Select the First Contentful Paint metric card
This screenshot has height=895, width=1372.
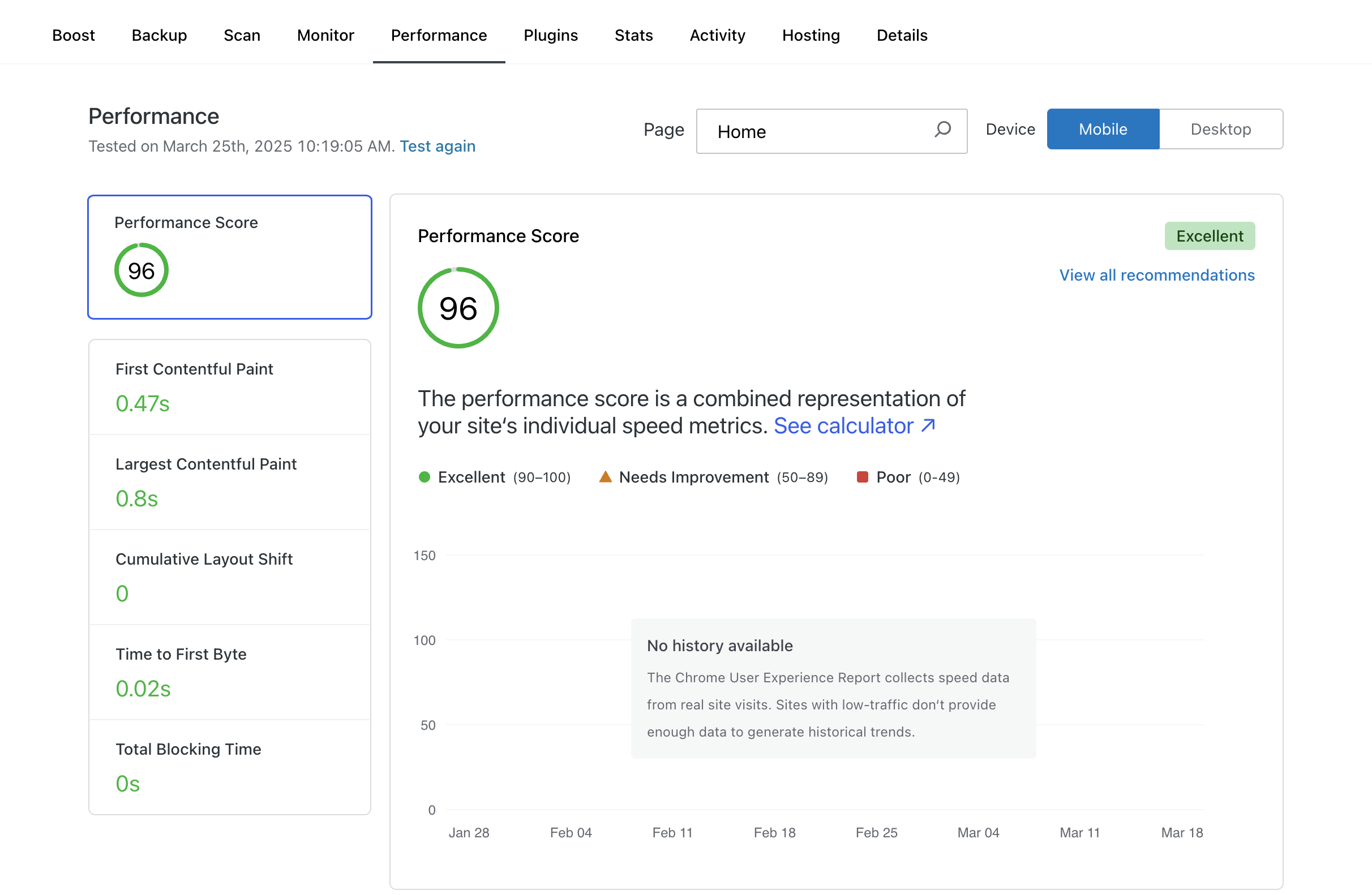[229, 386]
